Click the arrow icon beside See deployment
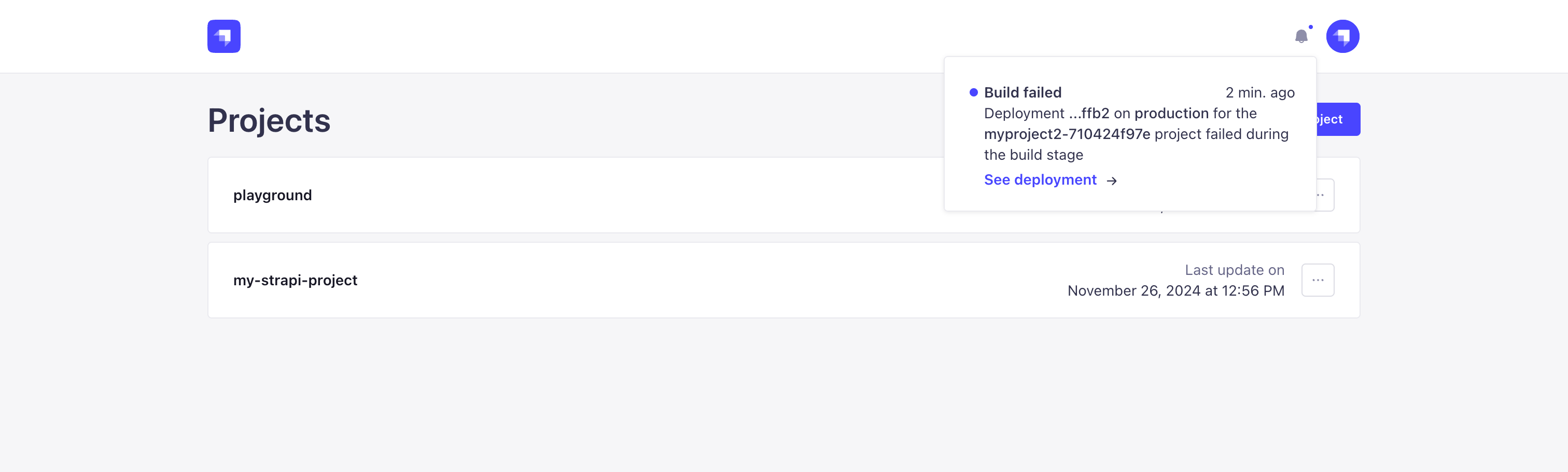The image size is (1568, 472). [1113, 181]
